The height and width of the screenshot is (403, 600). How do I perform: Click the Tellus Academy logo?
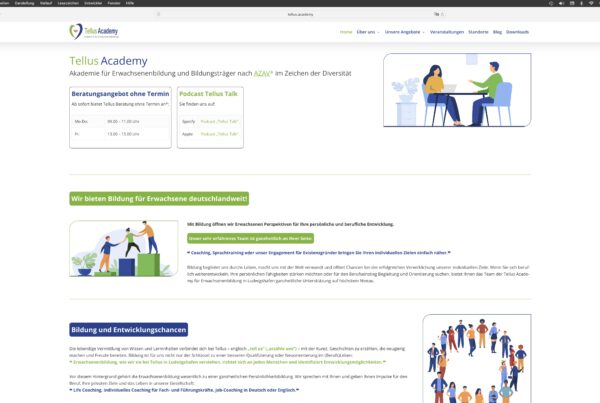pos(94,31)
